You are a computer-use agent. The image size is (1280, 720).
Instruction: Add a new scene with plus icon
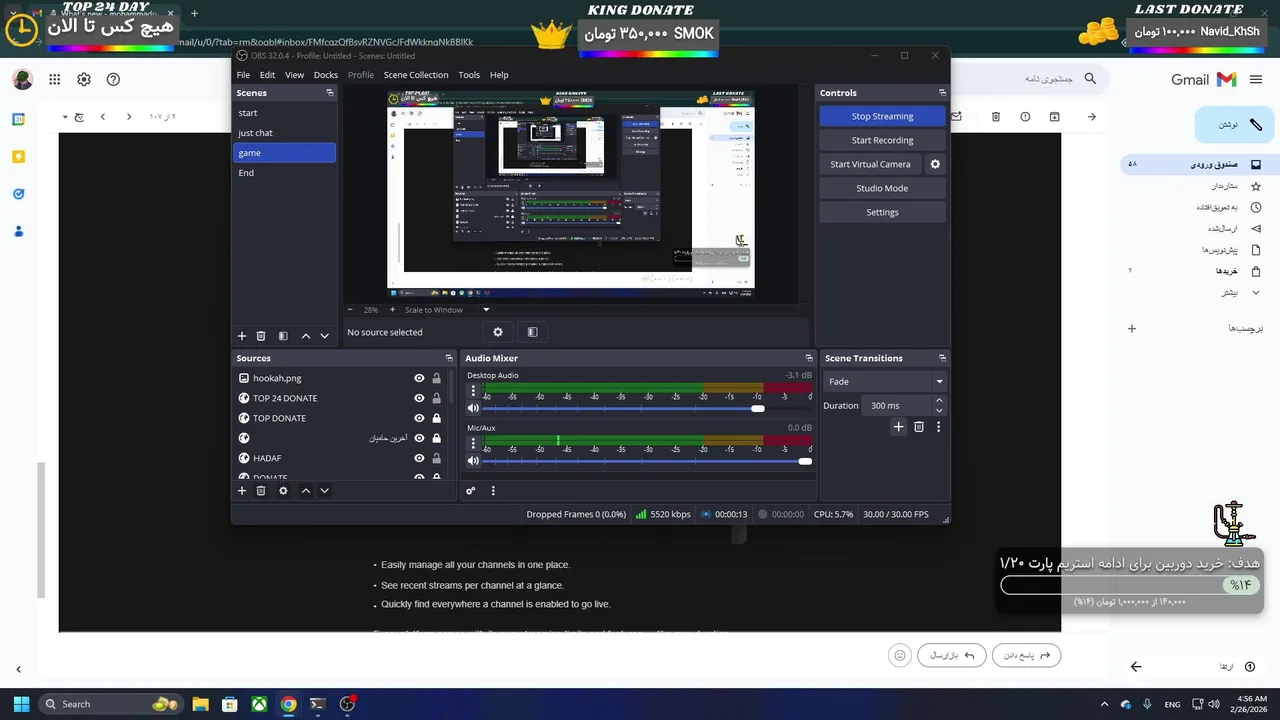tap(241, 336)
